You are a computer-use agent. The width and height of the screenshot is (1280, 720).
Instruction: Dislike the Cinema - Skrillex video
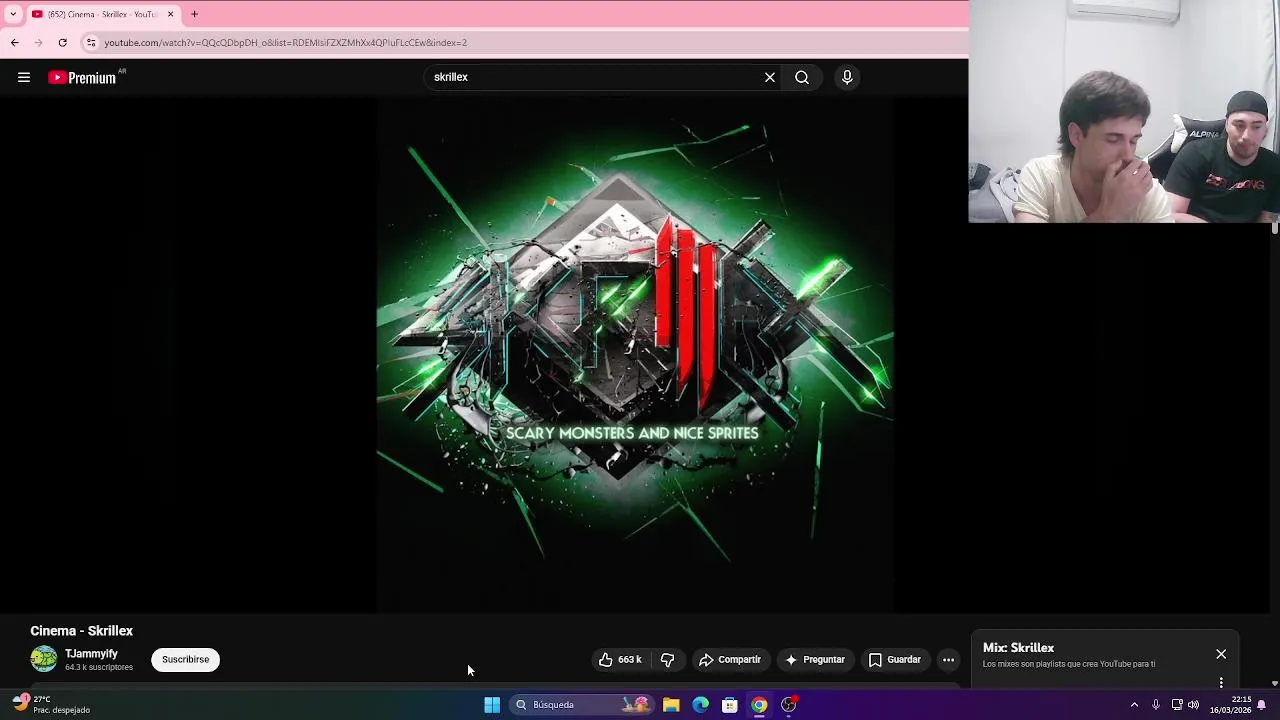667,659
